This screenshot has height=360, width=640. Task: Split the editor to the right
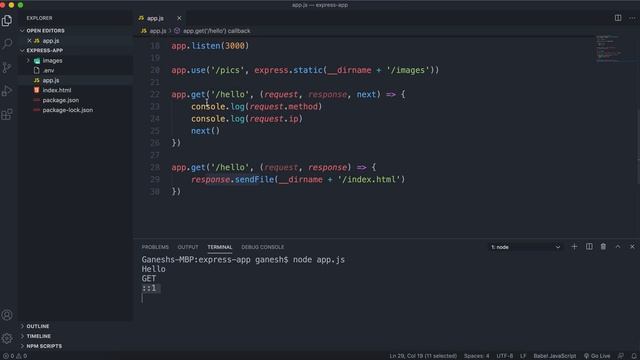click(618, 18)
